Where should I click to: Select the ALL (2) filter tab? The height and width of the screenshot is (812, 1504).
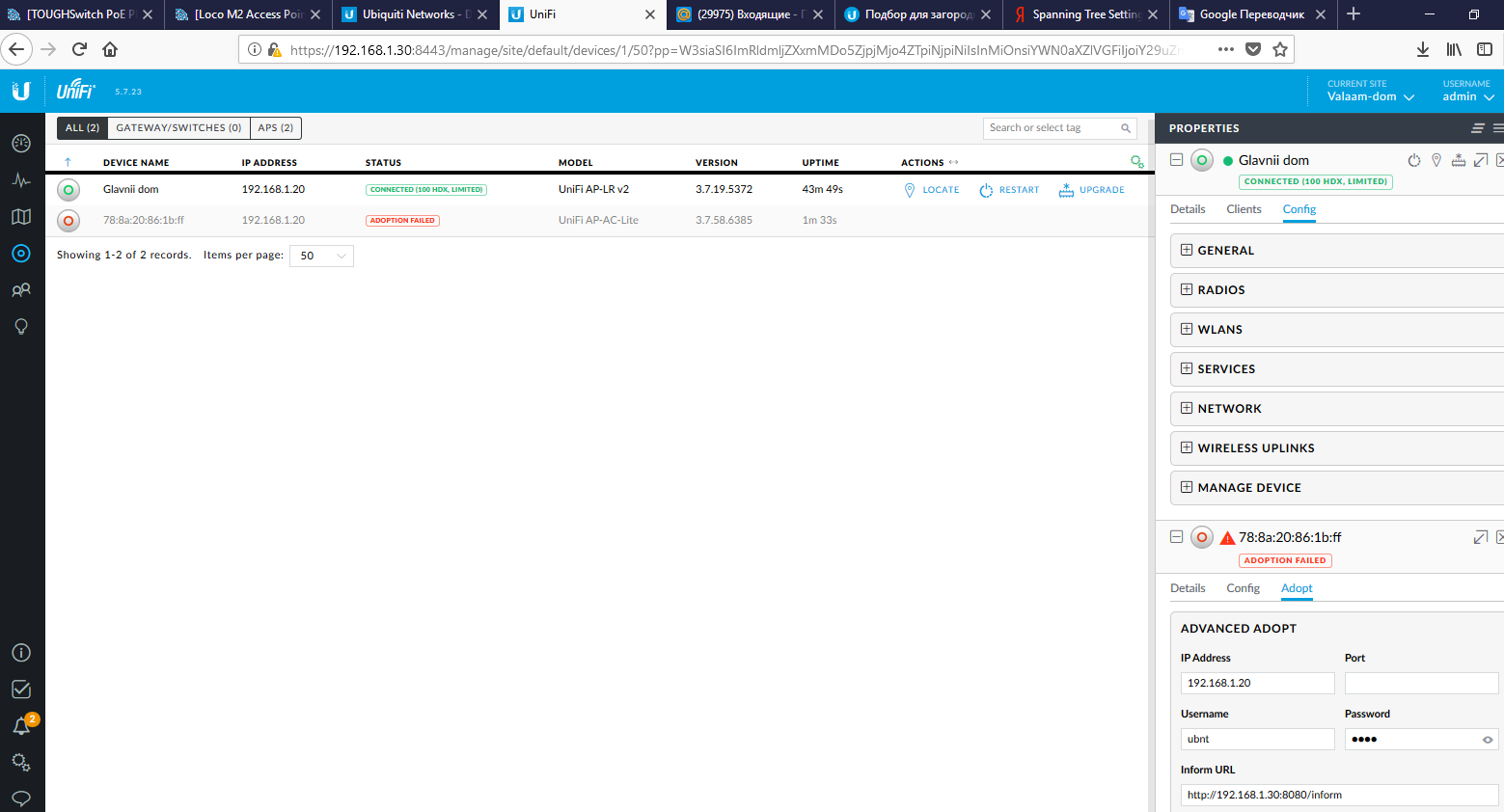pyautogui.click(x=82, y=128)
